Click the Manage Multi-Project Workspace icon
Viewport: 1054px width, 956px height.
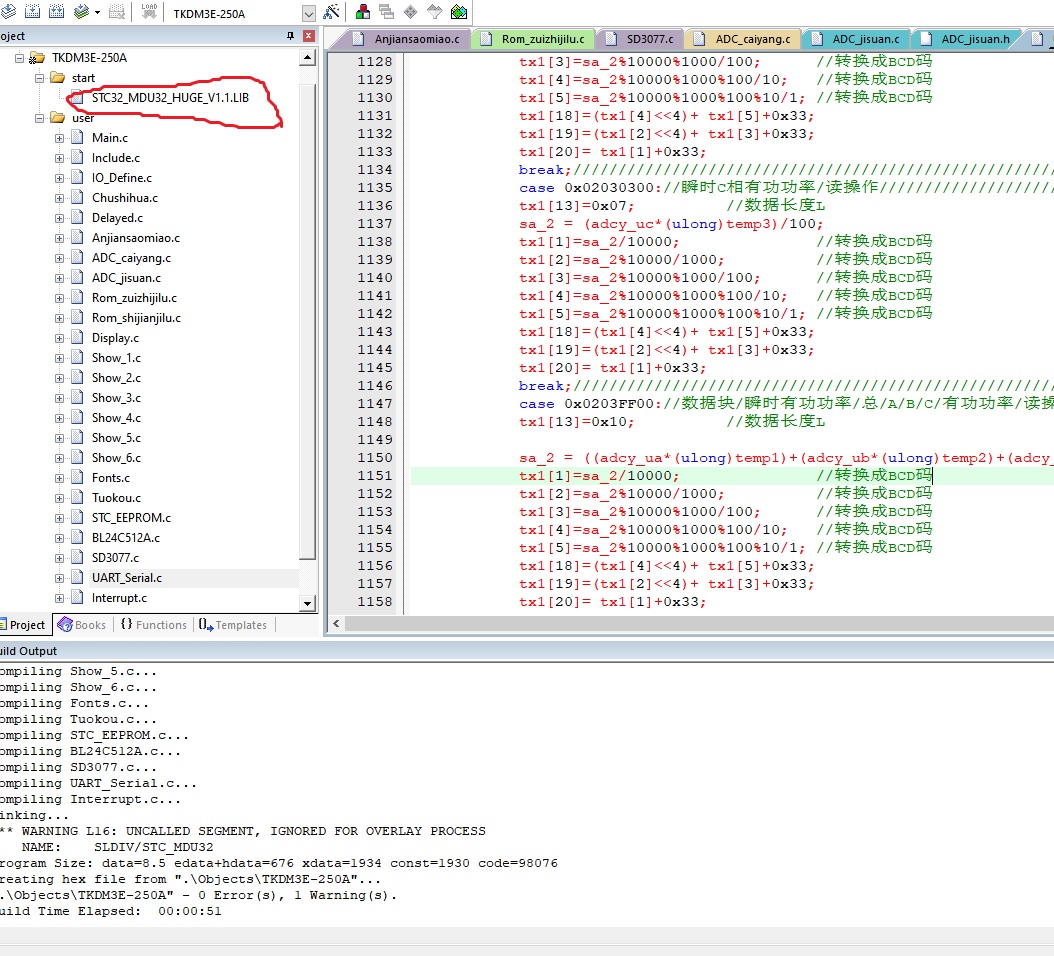387,11
